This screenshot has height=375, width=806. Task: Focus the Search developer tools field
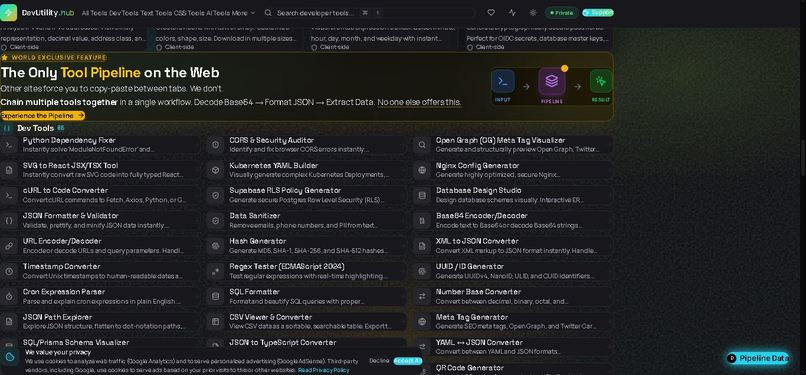pos(370,13)
